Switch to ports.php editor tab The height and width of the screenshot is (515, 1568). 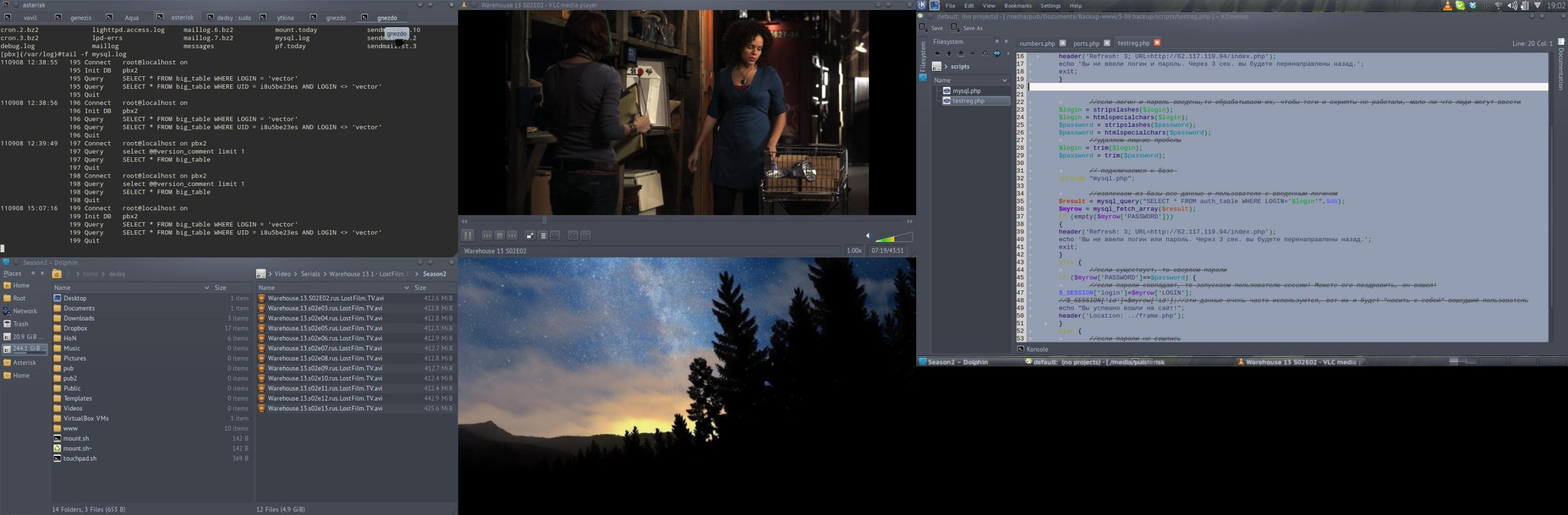click(x=1086, y=43)
